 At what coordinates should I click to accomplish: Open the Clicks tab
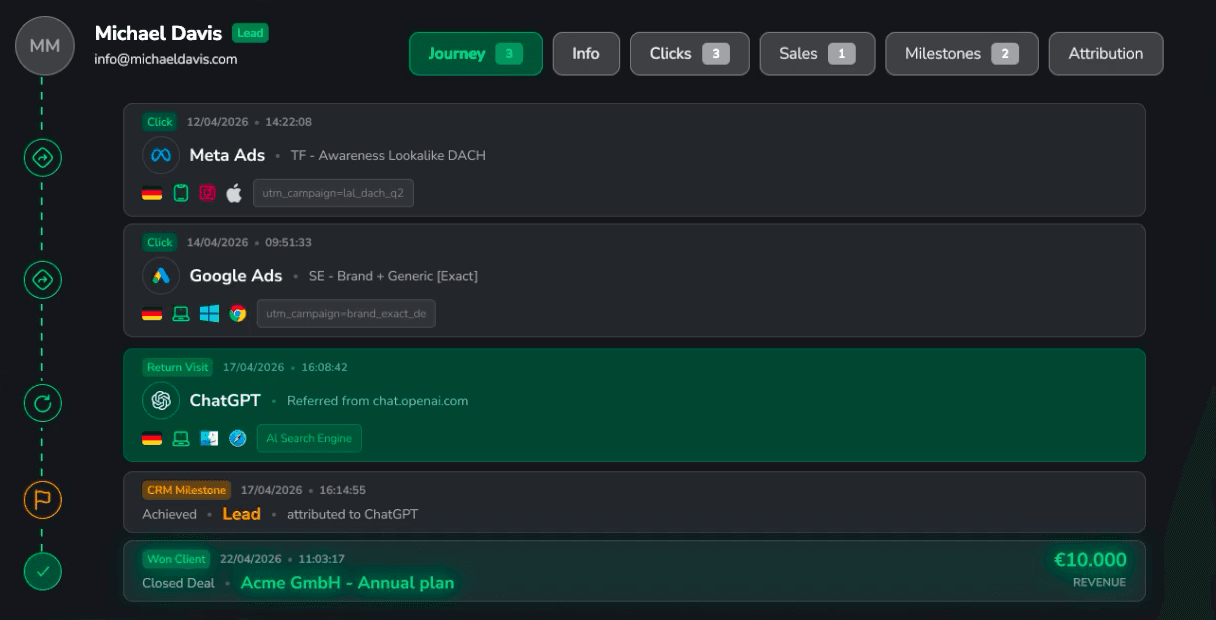point(690,54)
